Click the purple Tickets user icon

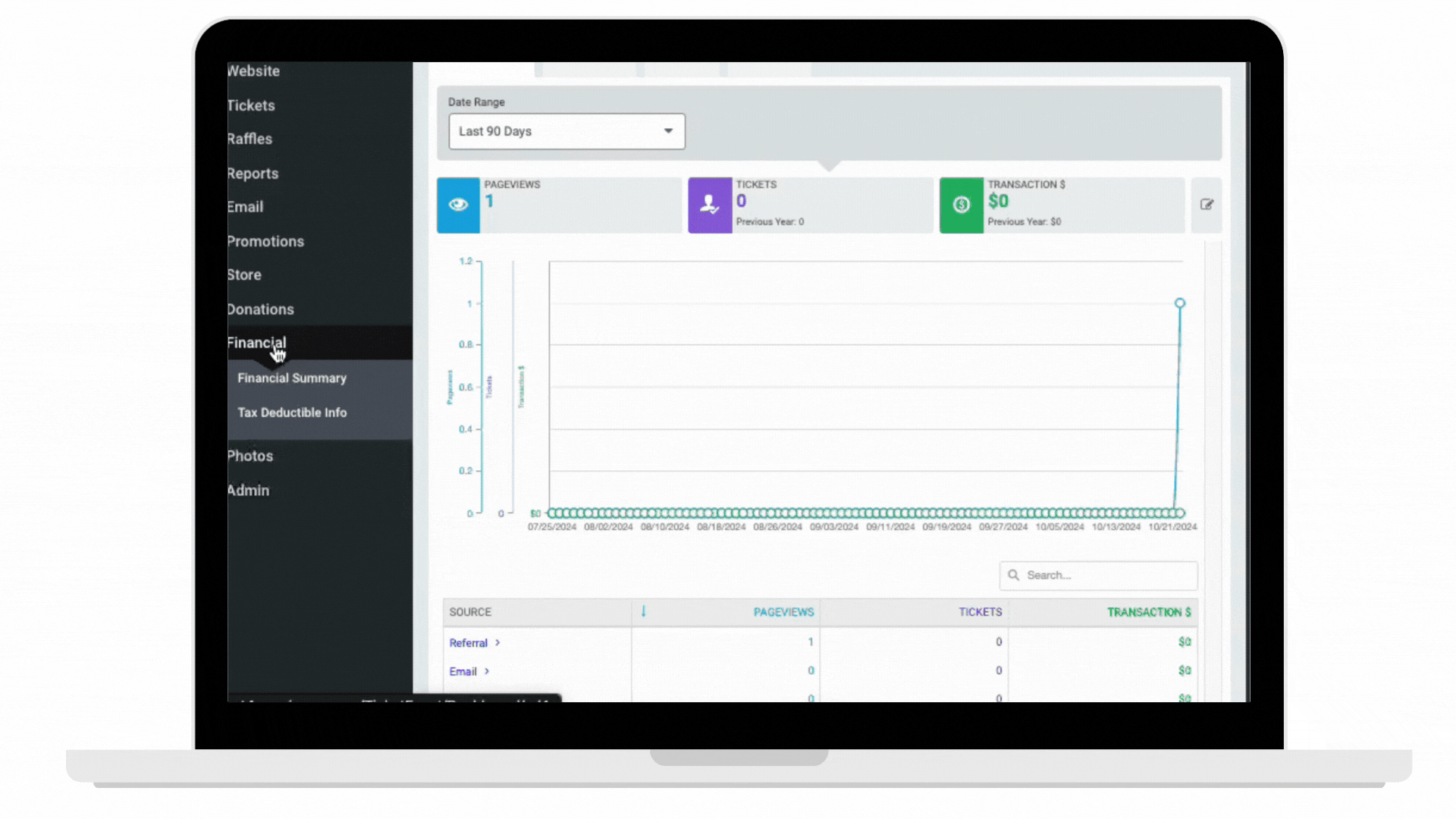pyautogui.click(x=709, y=205)
